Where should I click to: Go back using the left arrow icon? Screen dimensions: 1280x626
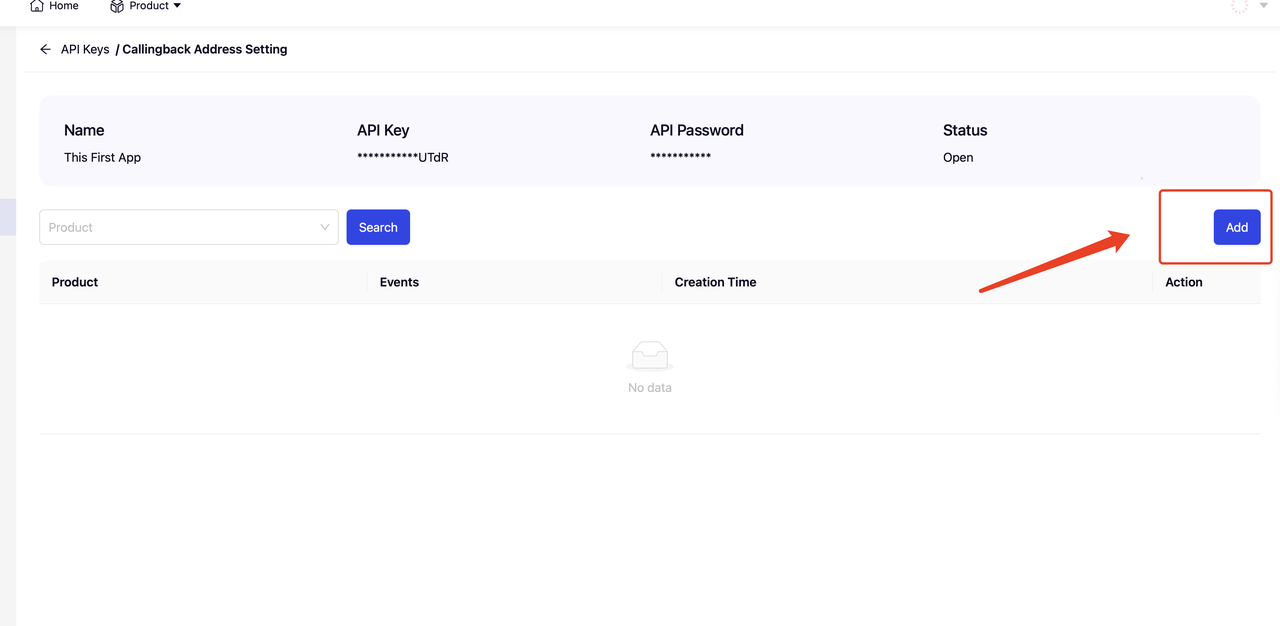click(45, 49)
